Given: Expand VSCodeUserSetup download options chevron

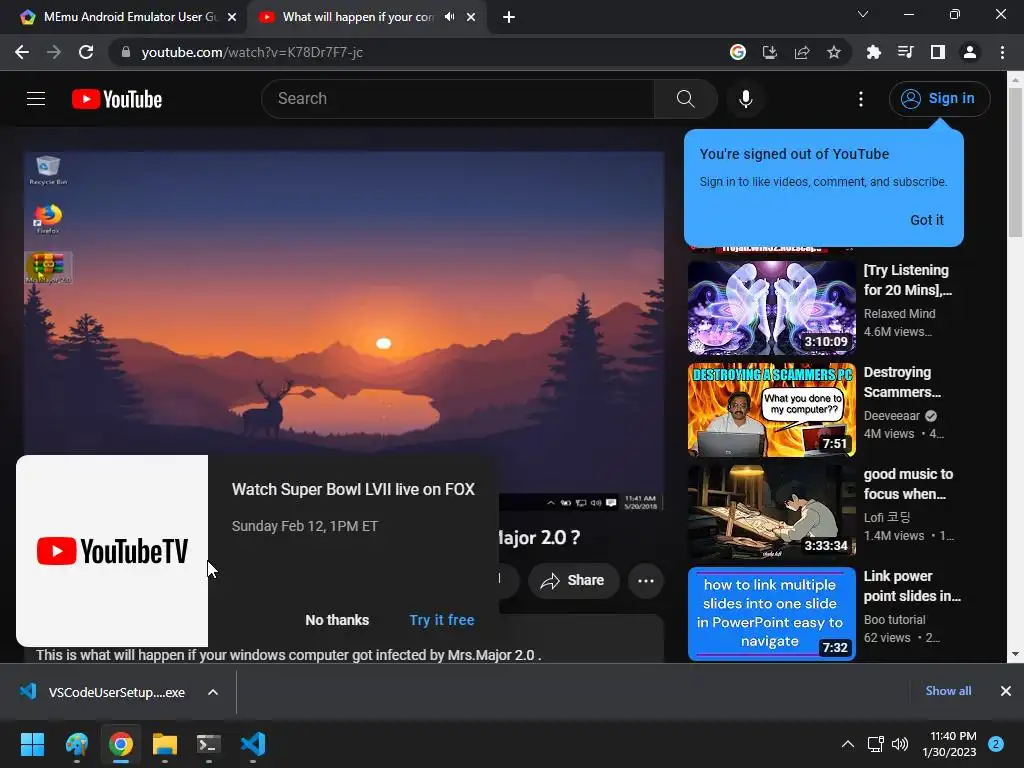Looking at the screenshot, I should 213,692.
